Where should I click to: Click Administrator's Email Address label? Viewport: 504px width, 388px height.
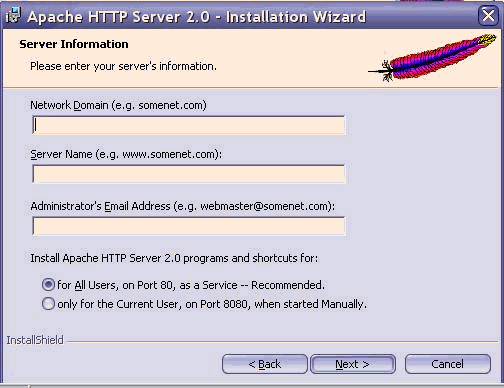tap(182, 206)
